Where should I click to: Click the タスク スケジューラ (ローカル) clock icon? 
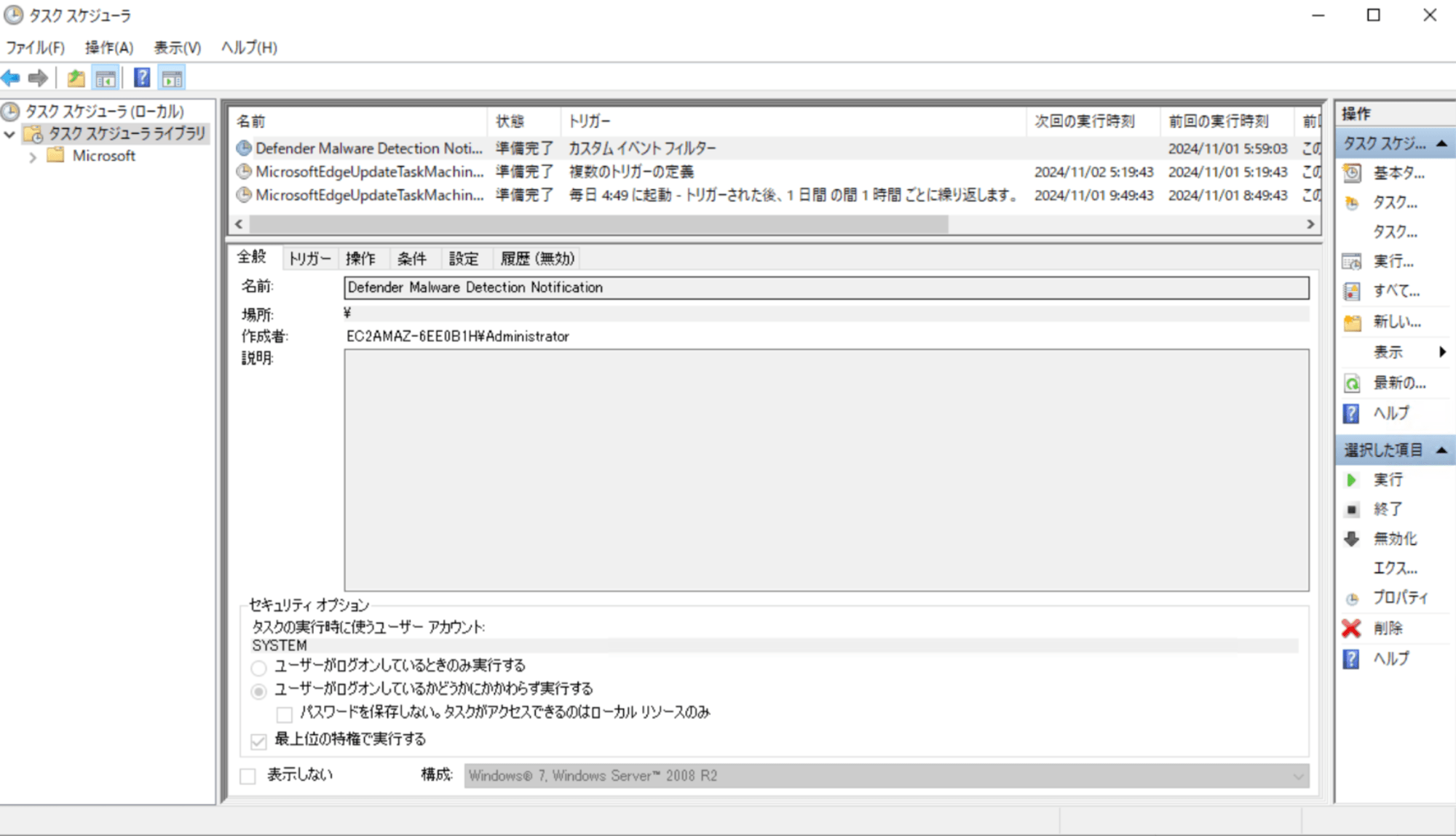tap(10, 111)
